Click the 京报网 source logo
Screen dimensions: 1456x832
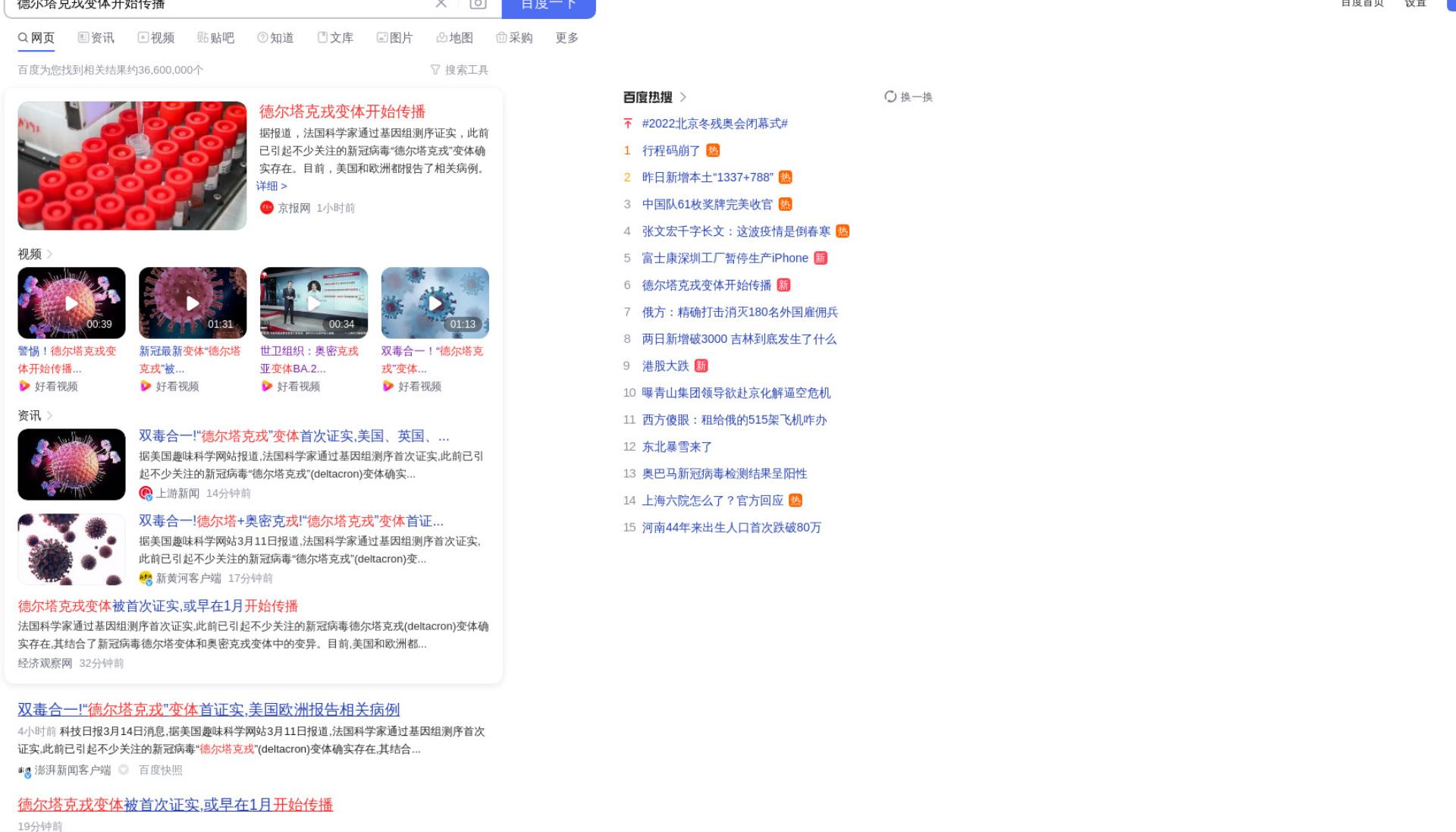pyautogui.click(x=266, y=208)
